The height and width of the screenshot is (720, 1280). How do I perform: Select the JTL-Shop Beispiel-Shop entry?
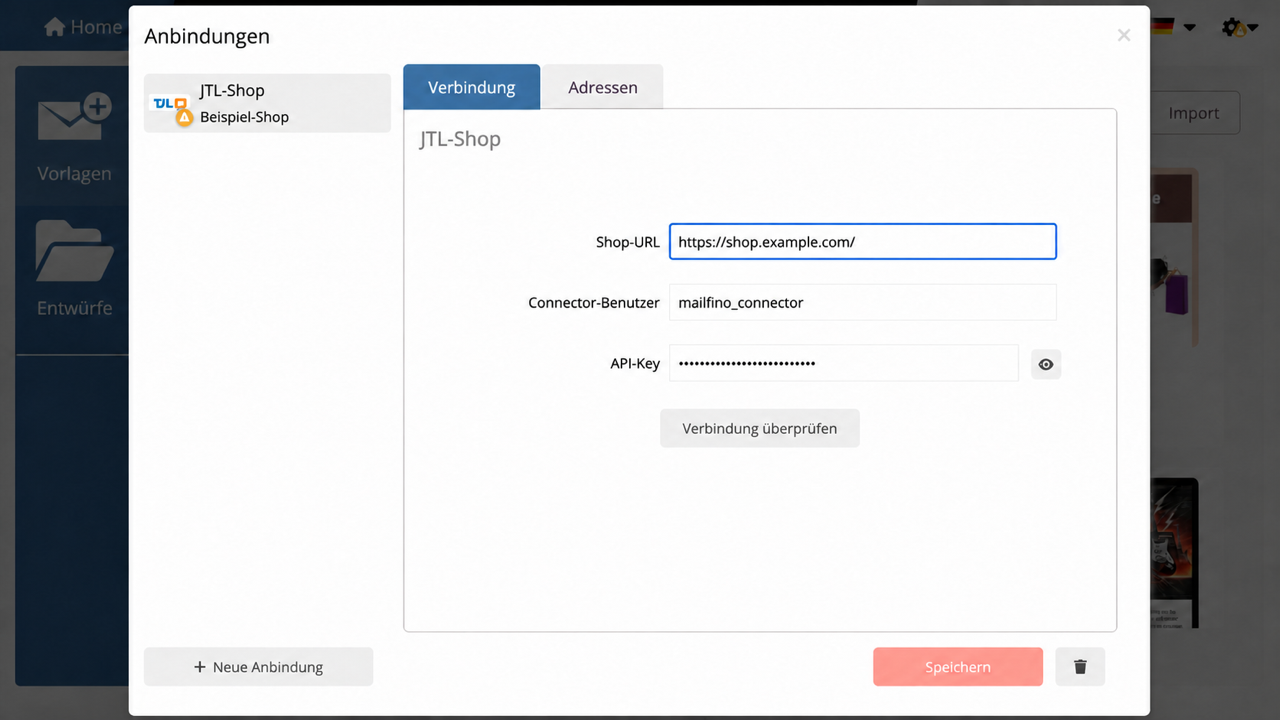pos(267,103)
